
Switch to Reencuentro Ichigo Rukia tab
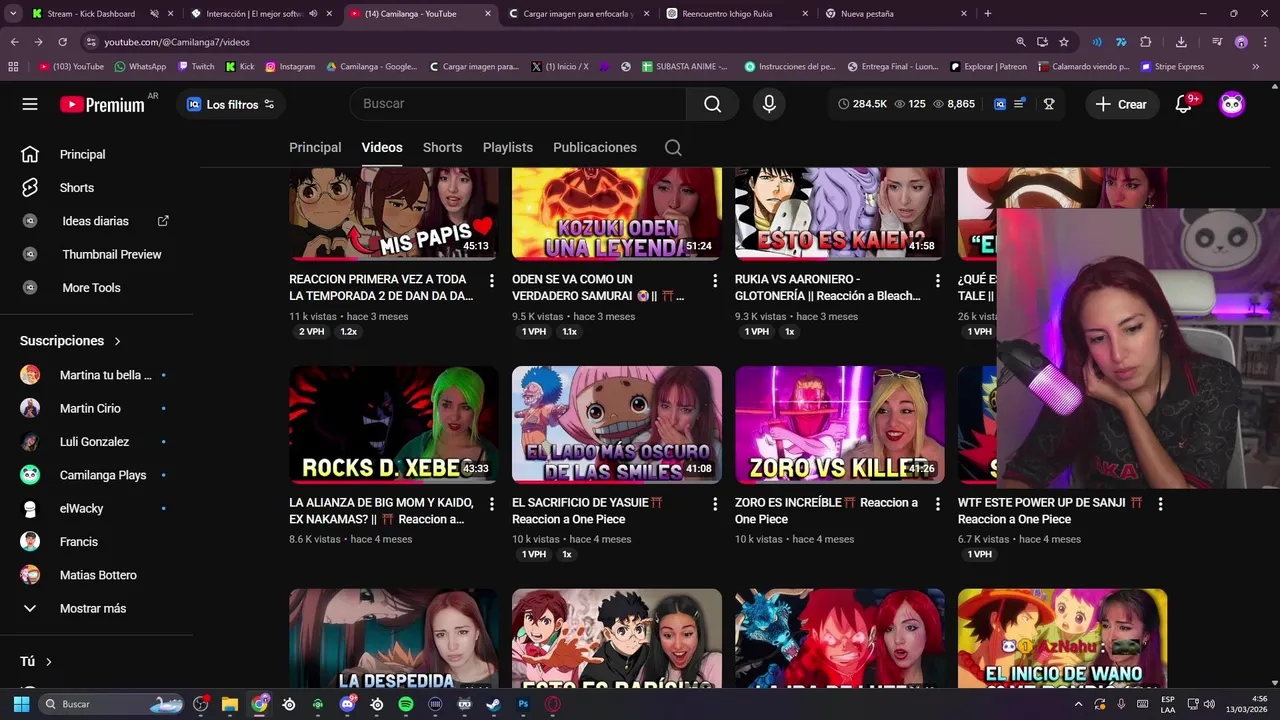point(737,14)
